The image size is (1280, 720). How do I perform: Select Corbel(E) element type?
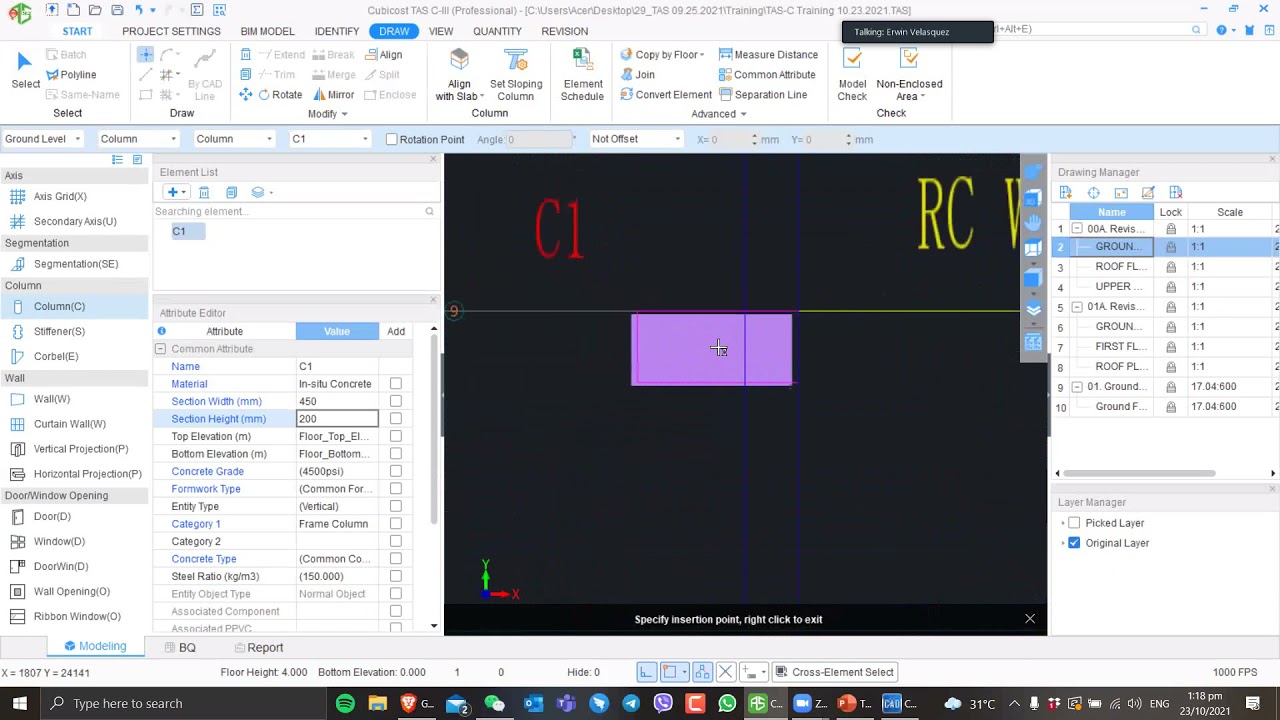pos(56,357)
